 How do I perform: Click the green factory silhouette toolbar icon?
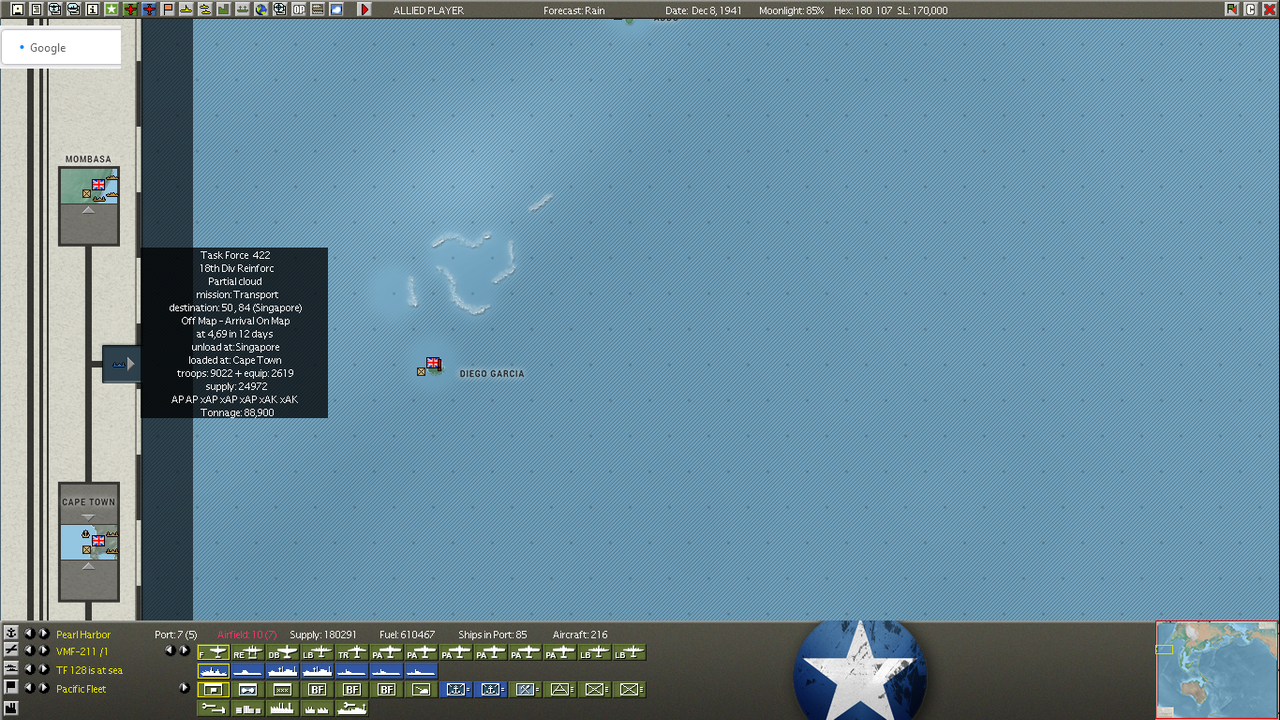(223, 9)
